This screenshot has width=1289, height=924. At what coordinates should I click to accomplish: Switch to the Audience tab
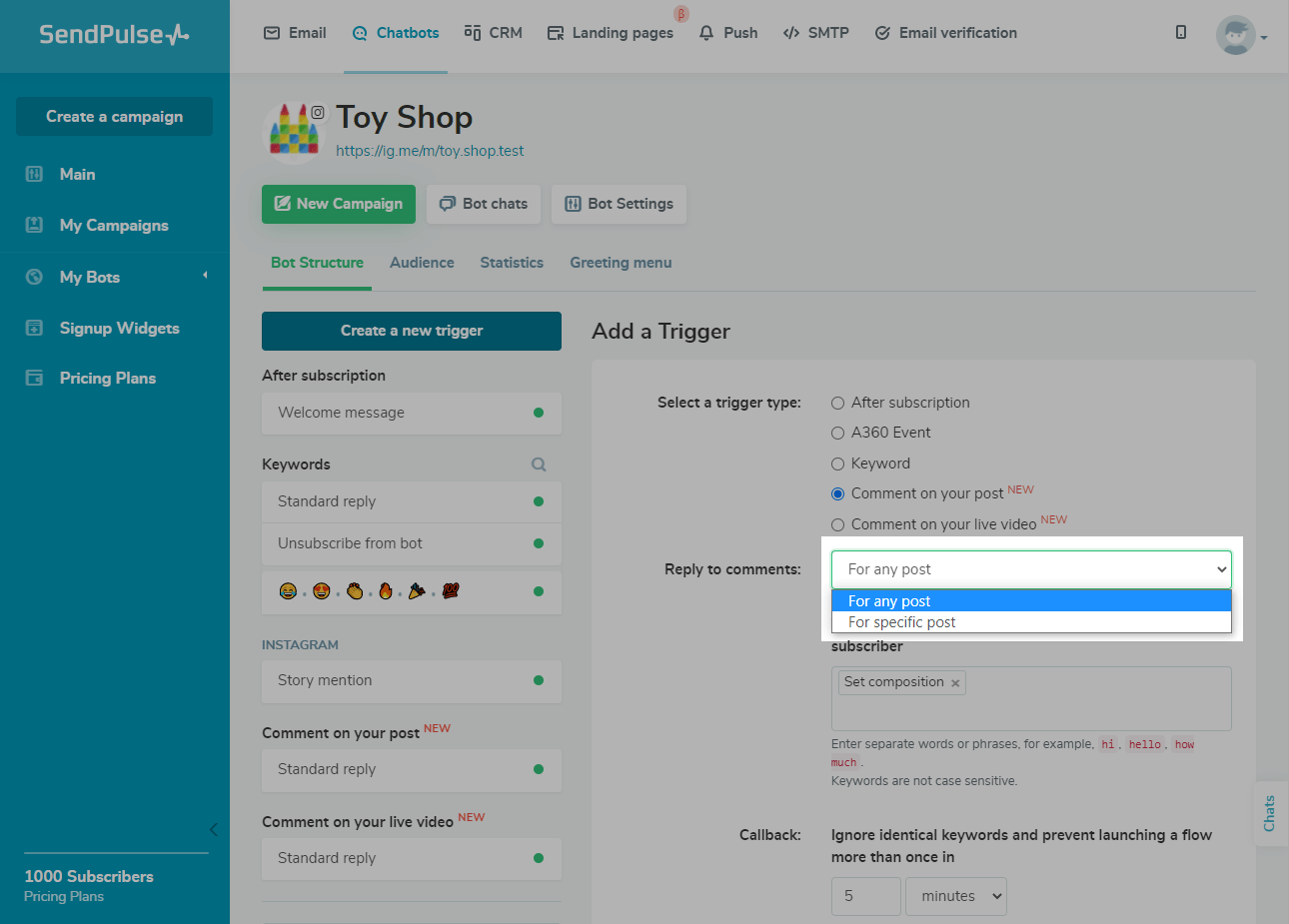(422, 263)
